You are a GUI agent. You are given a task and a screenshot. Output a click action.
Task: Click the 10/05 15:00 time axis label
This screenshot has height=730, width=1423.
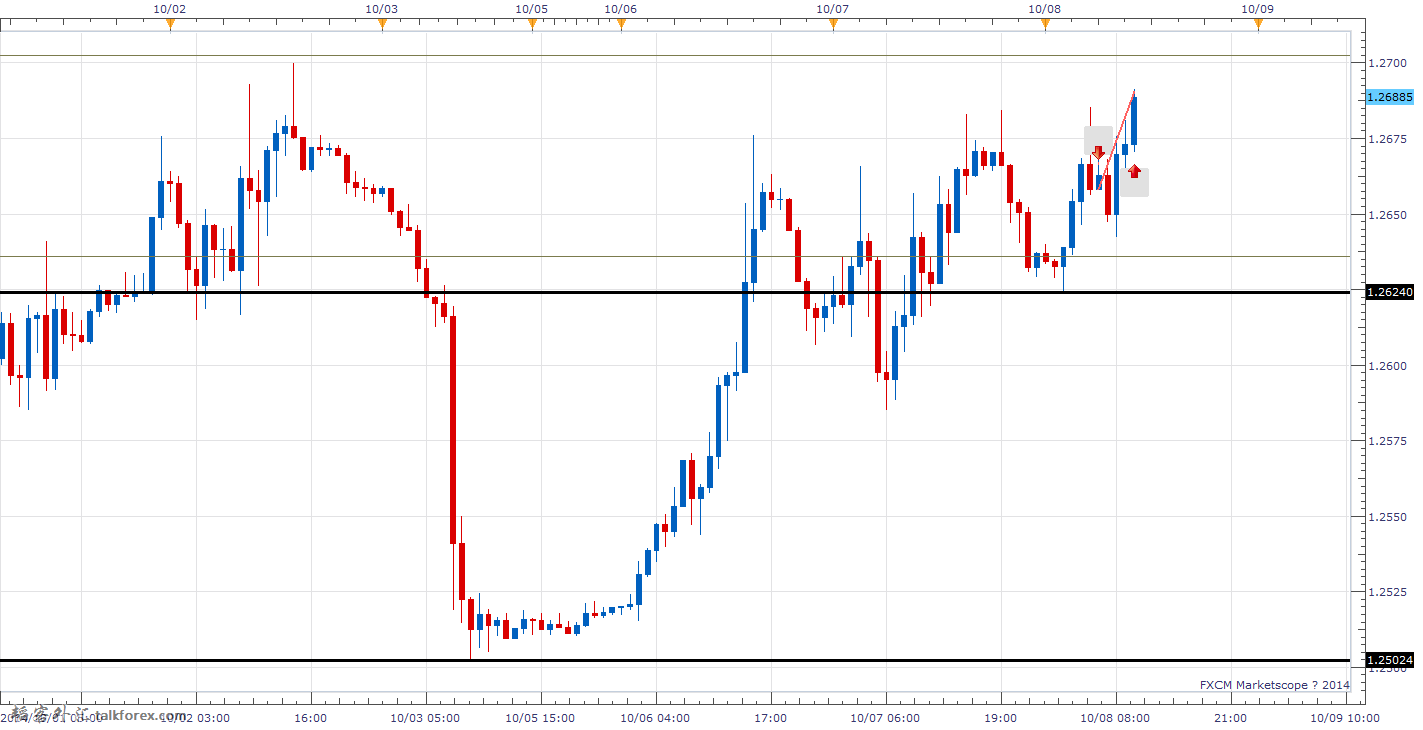point(540,717)
